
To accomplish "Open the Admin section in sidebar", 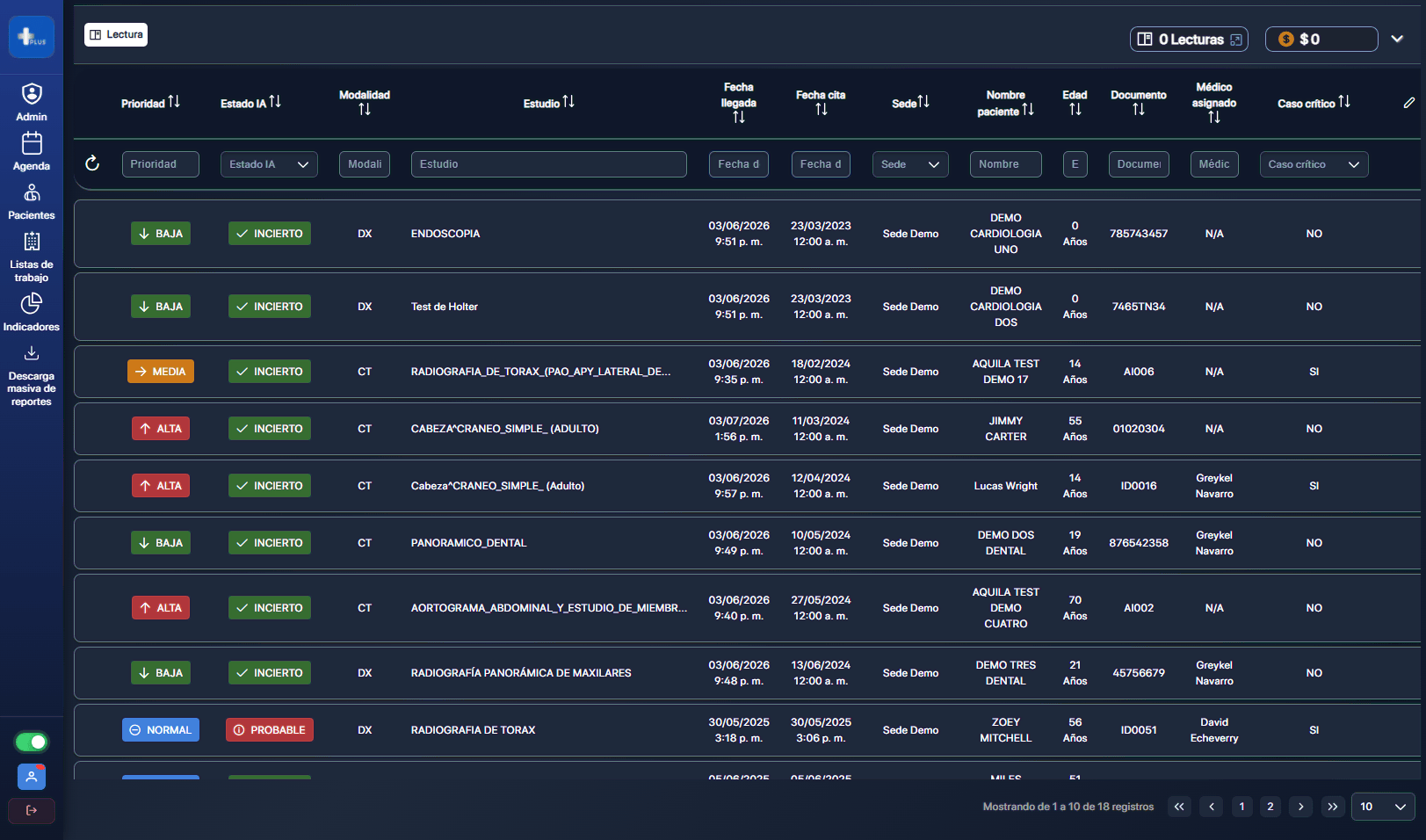I will (x=32, y=102).
